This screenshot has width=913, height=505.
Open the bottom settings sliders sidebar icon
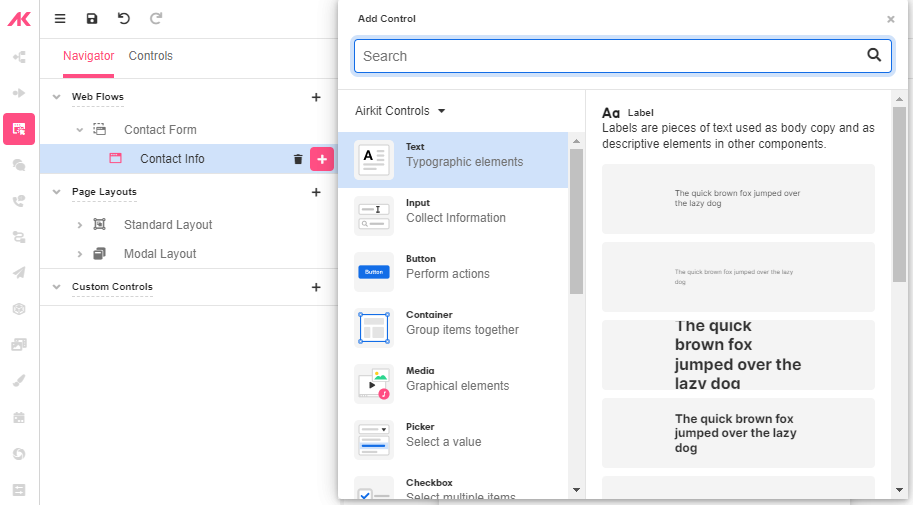coord(19,490)
